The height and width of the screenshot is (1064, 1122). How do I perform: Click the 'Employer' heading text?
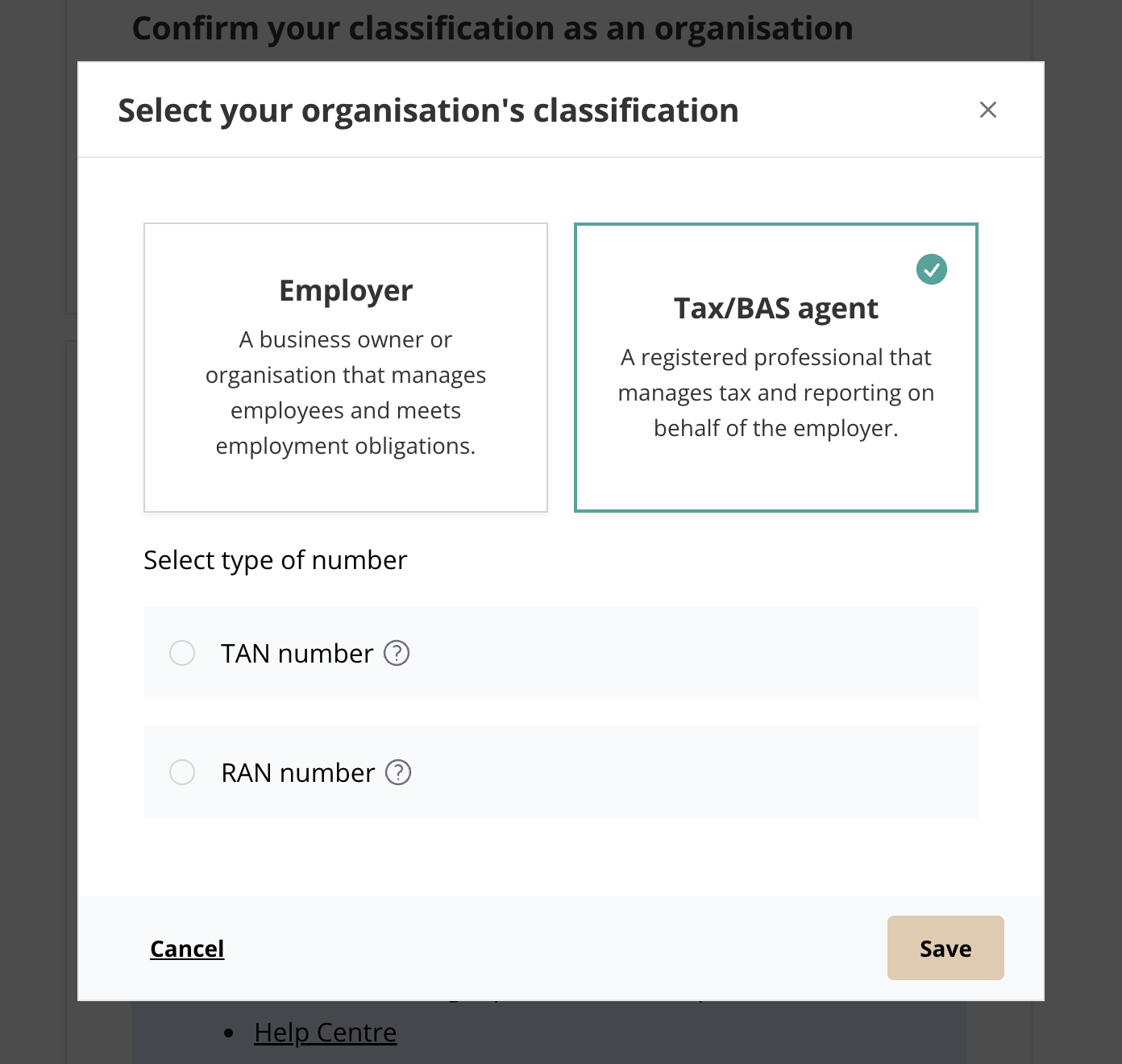tap(346, 290)
